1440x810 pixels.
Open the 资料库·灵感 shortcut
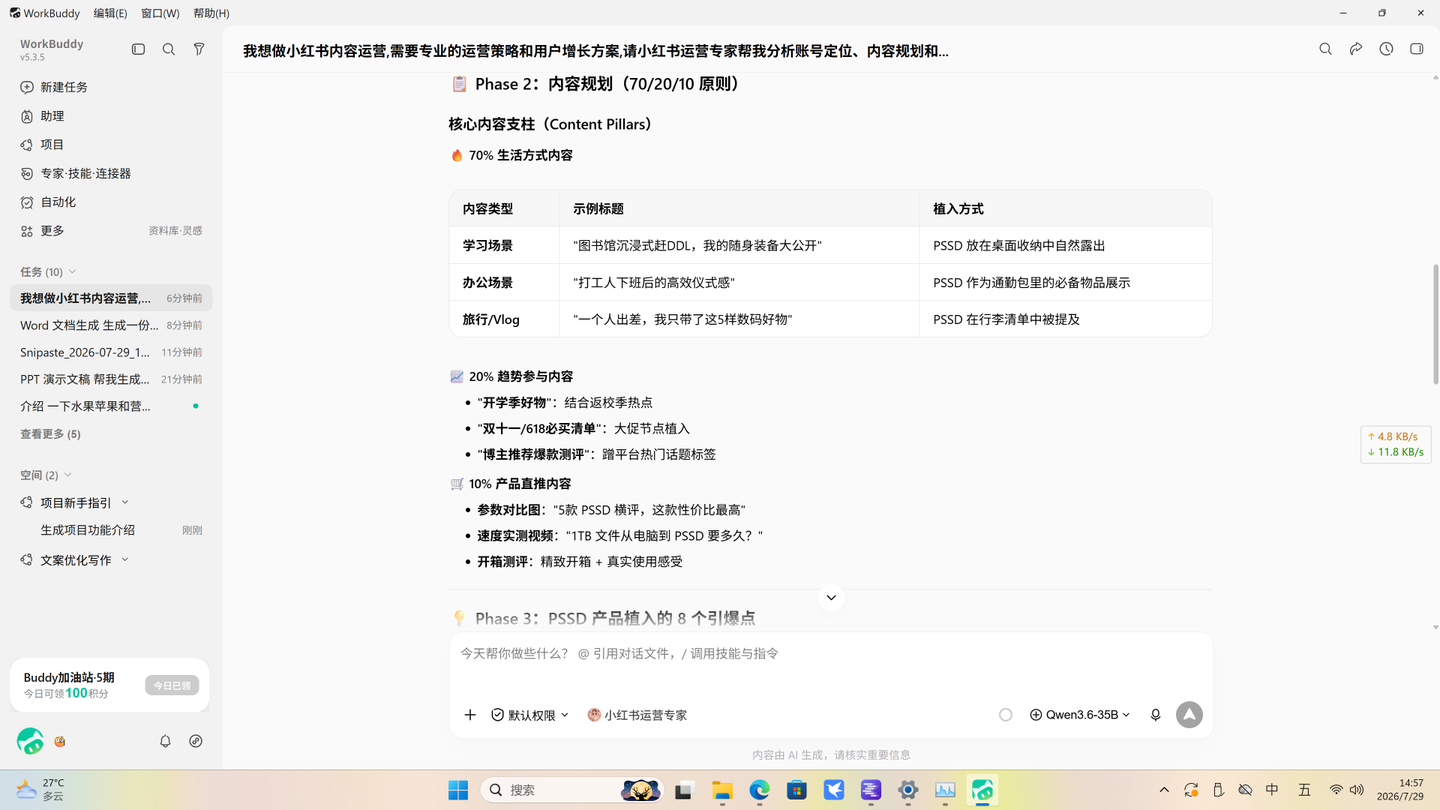pos(175,231)
